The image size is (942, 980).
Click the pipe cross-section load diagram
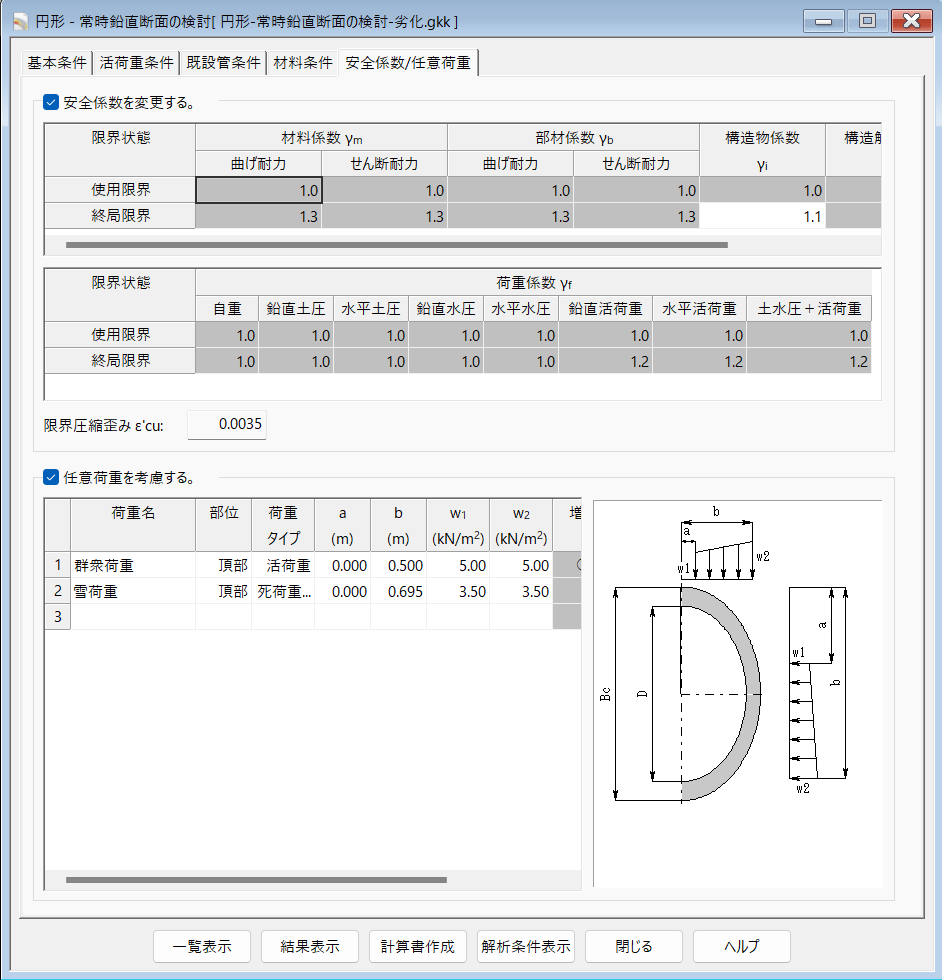(x=738, y=694)
